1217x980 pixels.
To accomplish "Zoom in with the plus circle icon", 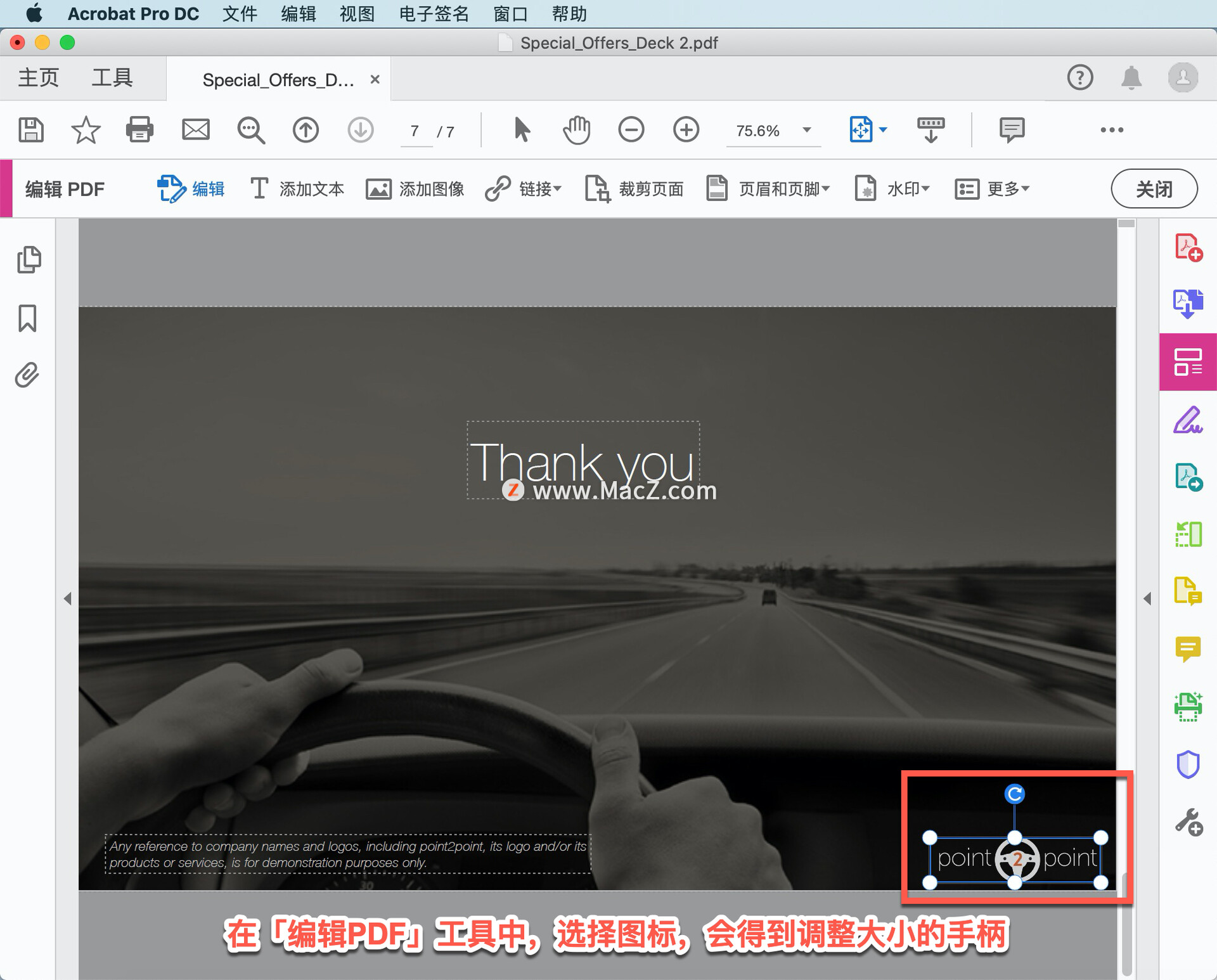I will (x=686, y=130).
